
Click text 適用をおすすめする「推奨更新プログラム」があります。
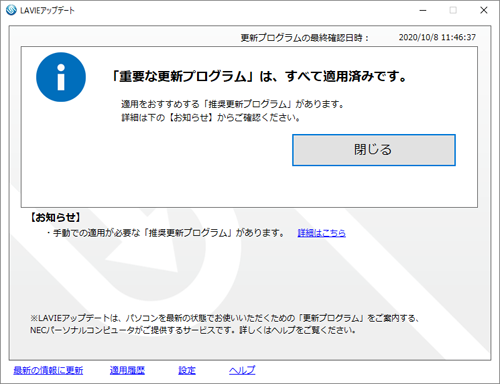point(233,104)
